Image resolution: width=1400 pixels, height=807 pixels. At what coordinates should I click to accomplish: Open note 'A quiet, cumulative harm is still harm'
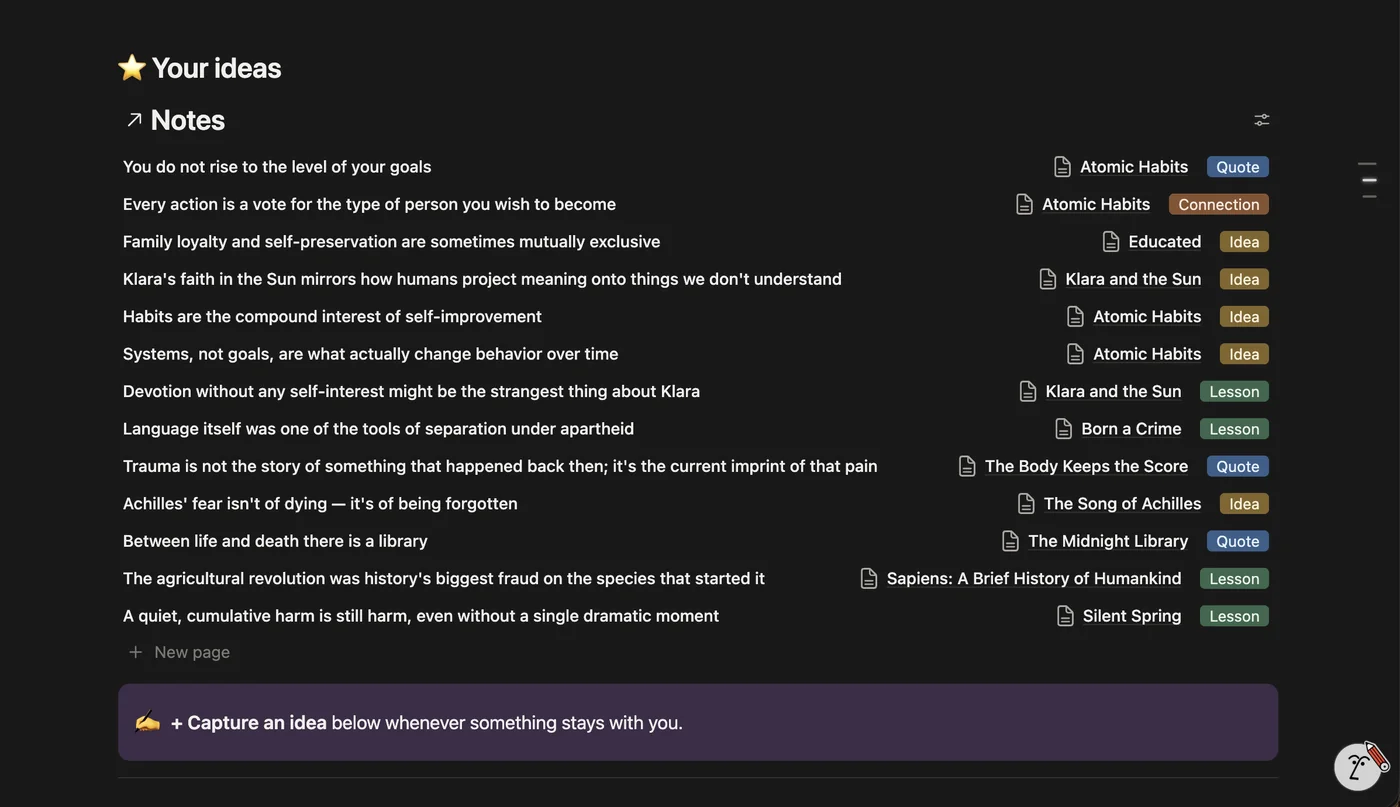coord(421,616)
